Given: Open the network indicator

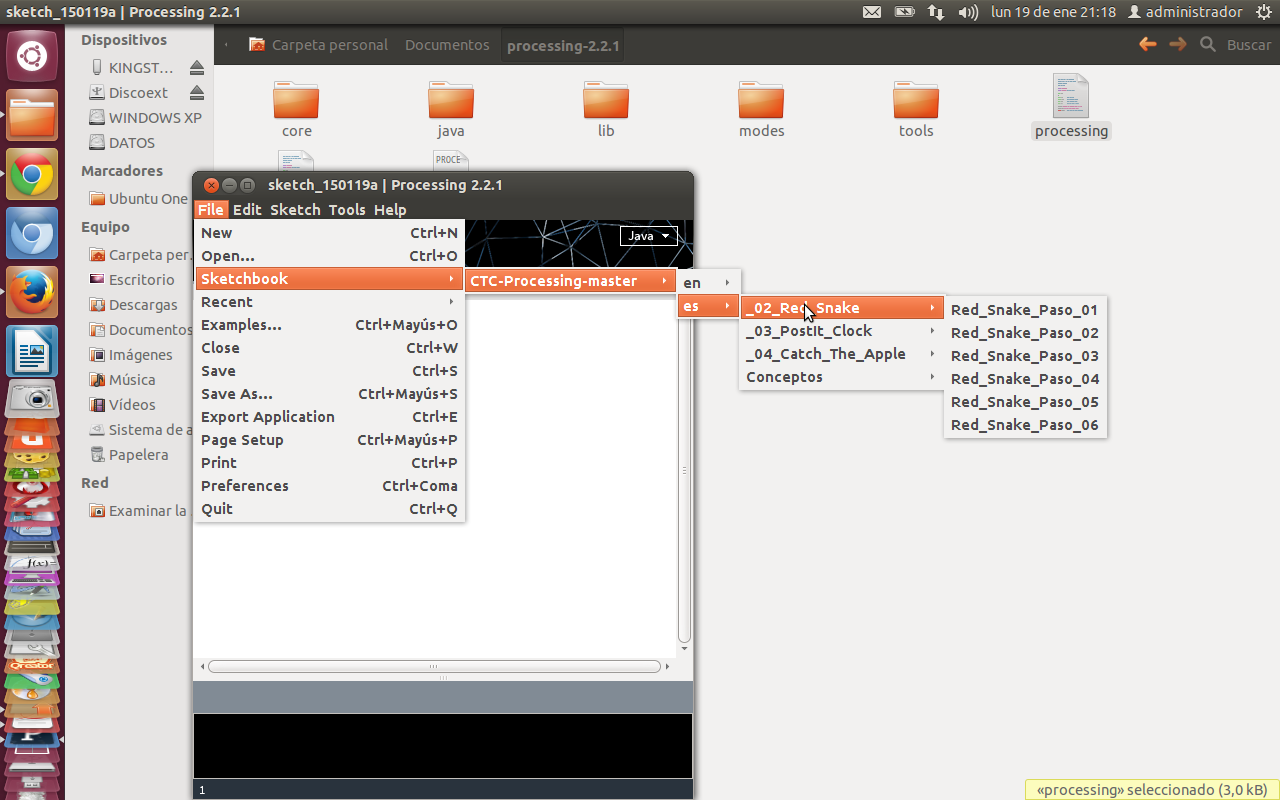Looking at the screenshot, I should pos(936,12).
